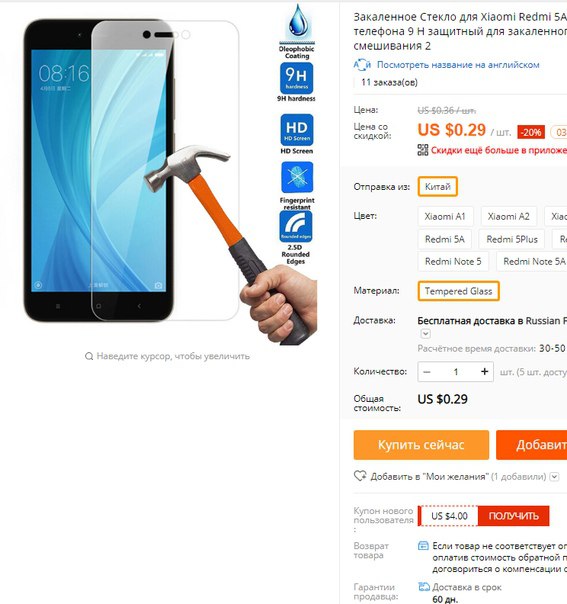Screen dimensions: 567x604
Task: Click the return policy icon
Action: (423, 546)
